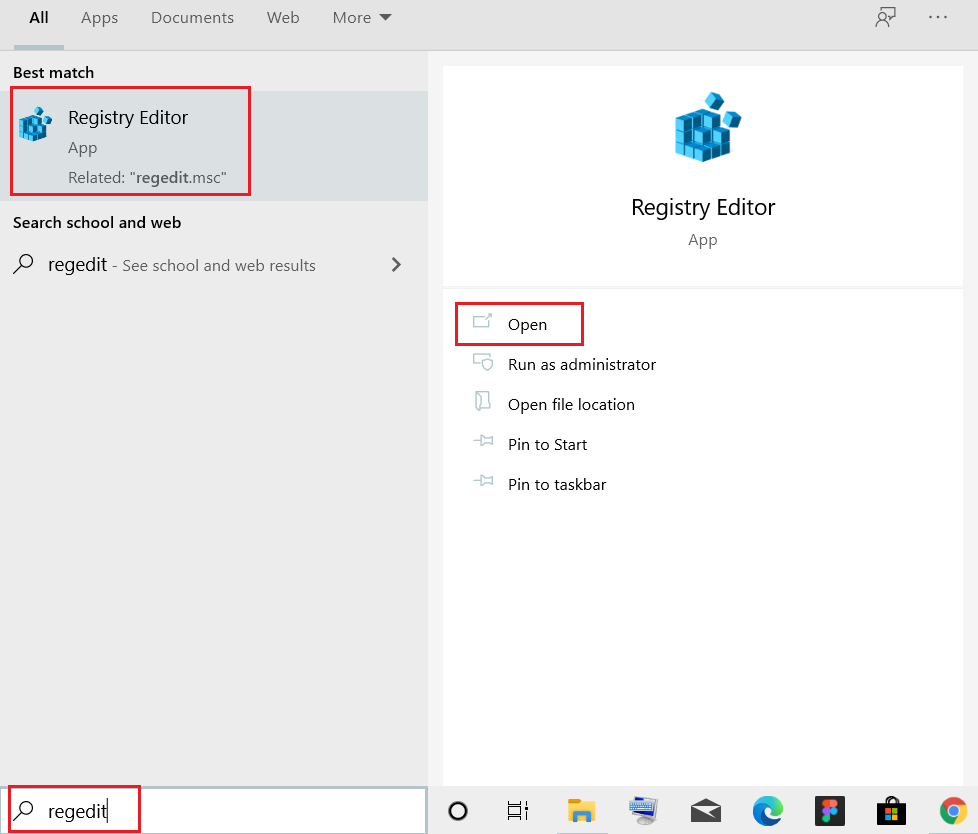Viewport: 978px width, 834px height.
Task: Open Google Chrome from the taskbar
Action: pyautogui.click(x=952, y=811)
